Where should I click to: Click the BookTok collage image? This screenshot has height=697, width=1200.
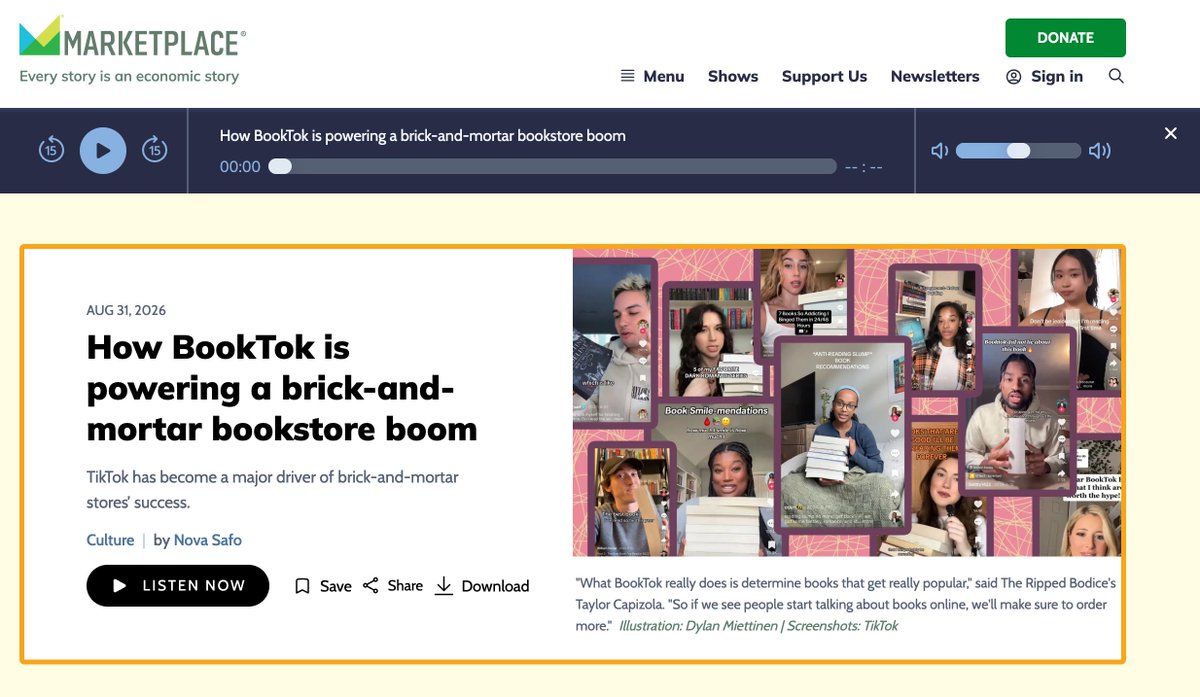coord(847,402)
